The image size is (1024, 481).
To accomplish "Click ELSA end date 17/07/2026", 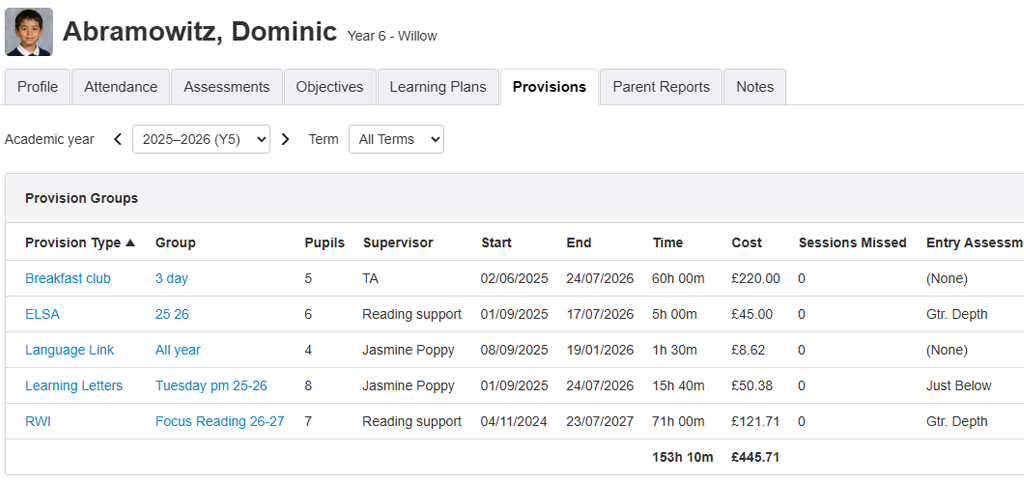I will (x=600, y=315).
